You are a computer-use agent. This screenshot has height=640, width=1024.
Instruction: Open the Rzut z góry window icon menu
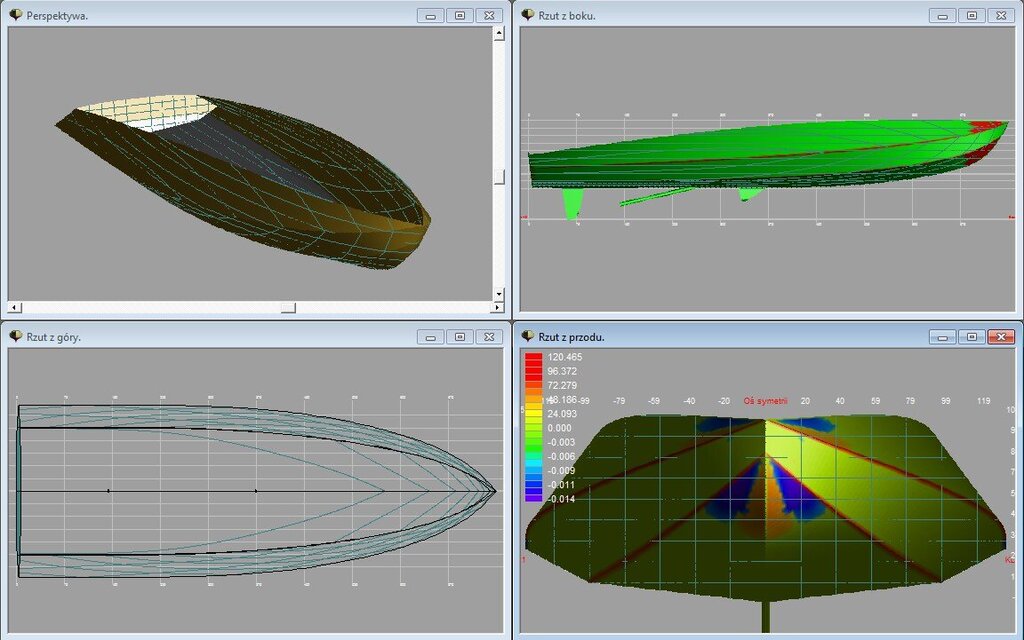pos(16,336)
